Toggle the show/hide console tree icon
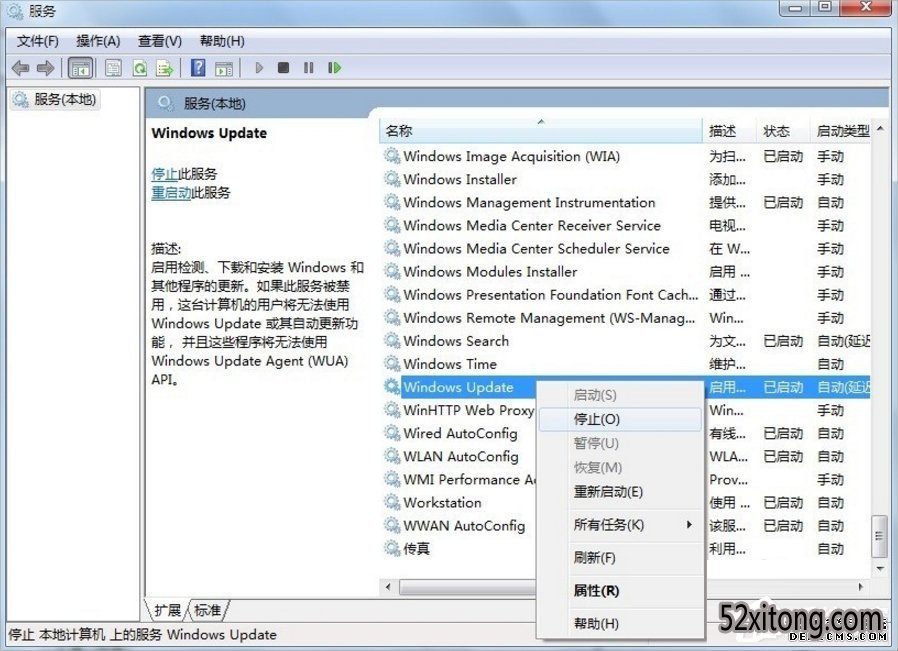The image size is (898, 651). (x=80, y=68)
